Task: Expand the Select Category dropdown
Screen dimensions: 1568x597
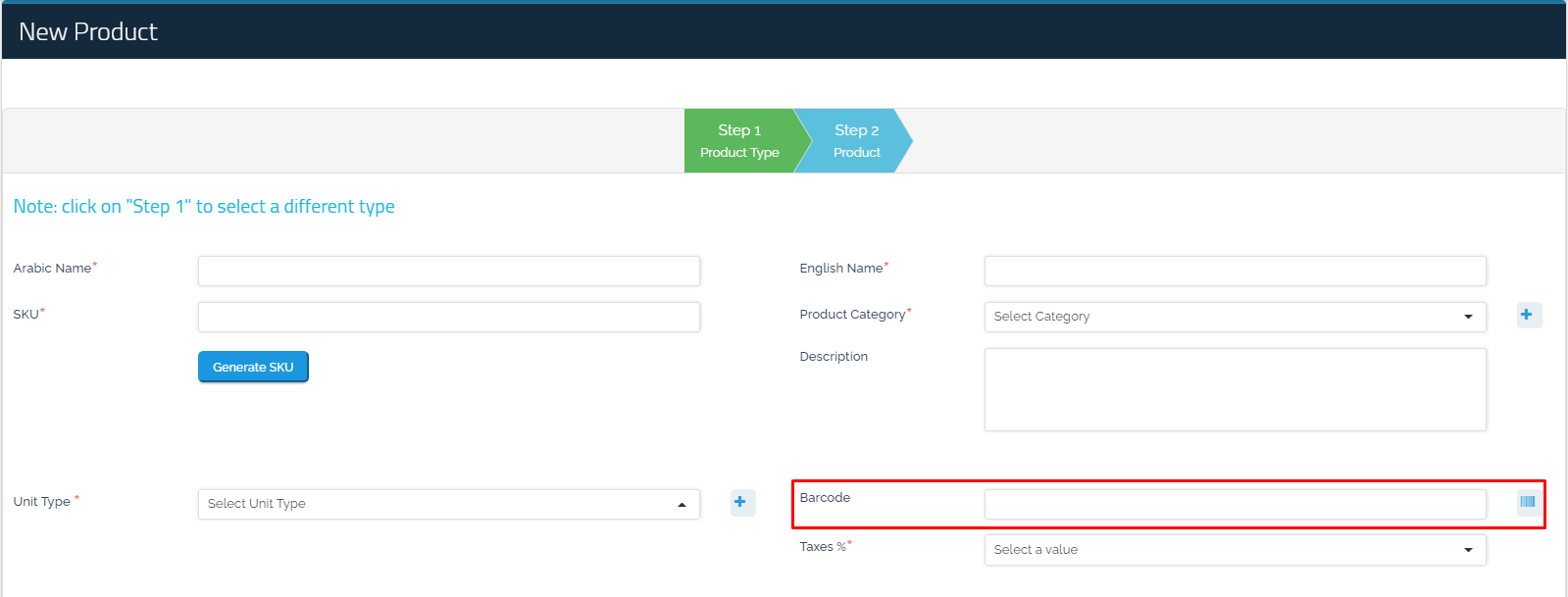Action: coord(1234,317)
